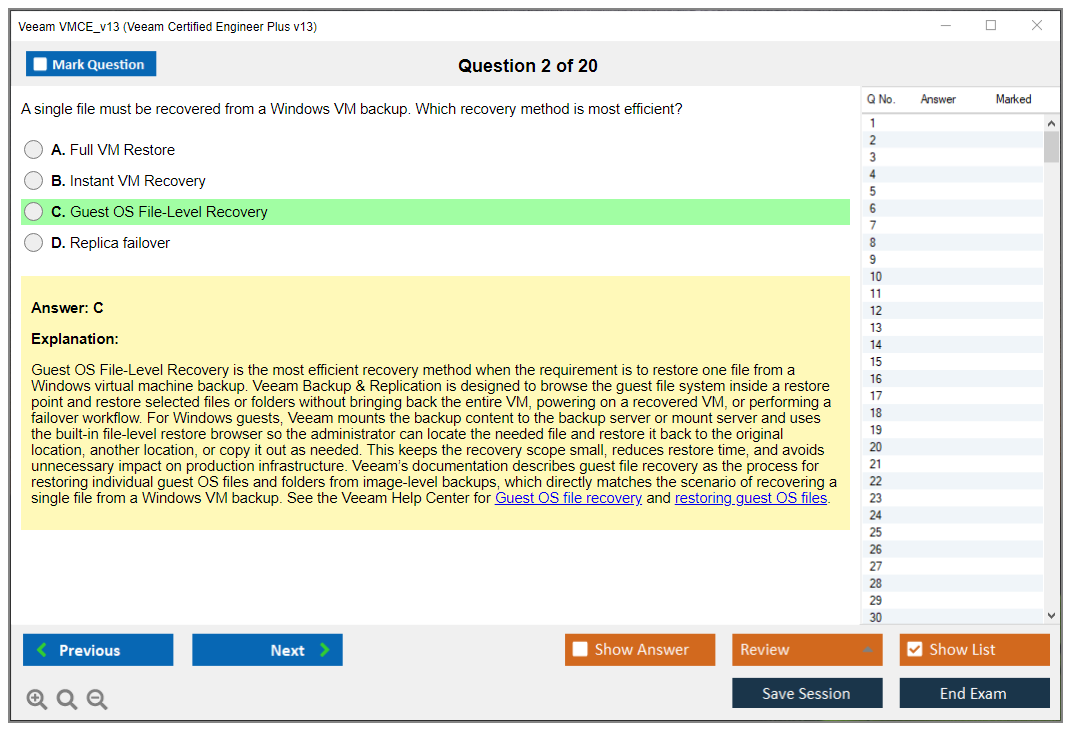Toggle the Show Answer checkbox
The image size is (1075, 735).
[580, 649]
